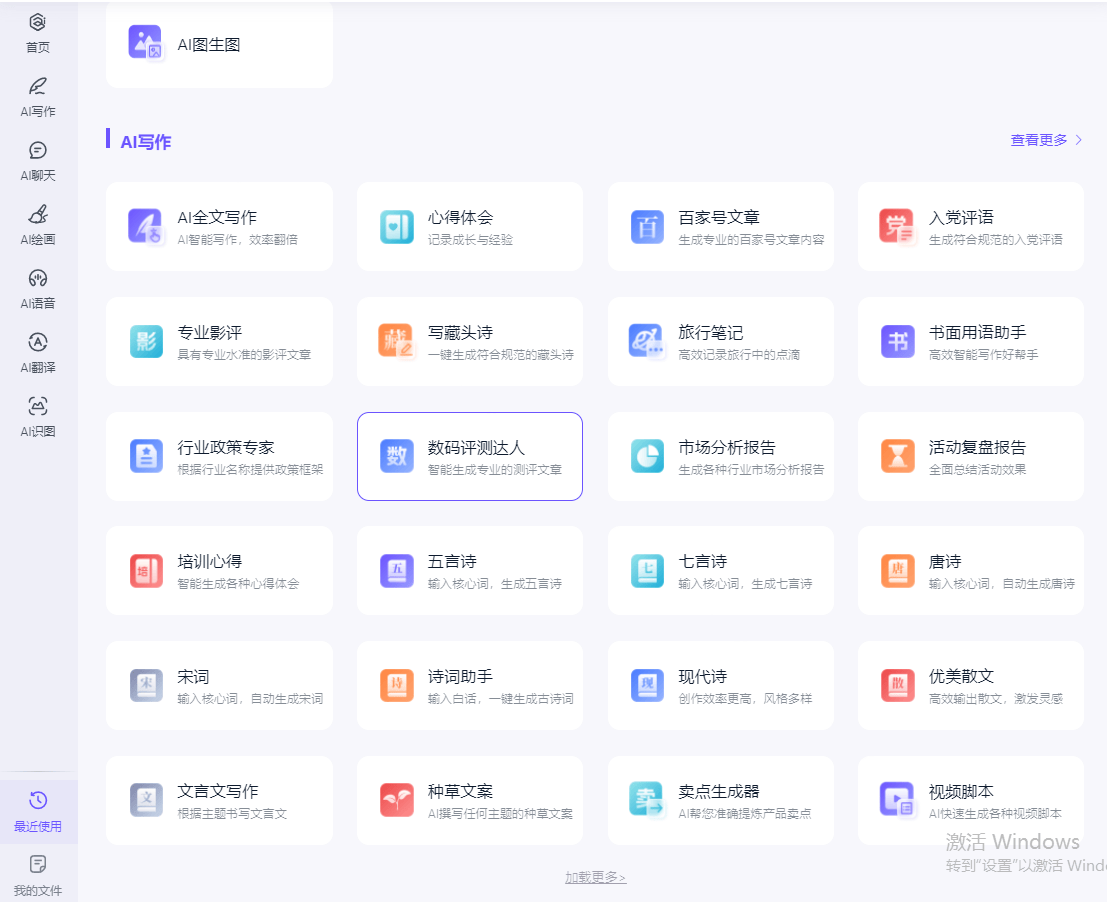The width and height of the screenshot is (1107, 902).
Task: Click the 市场分析报告 pie chart icon
Action: click(647, 456)
